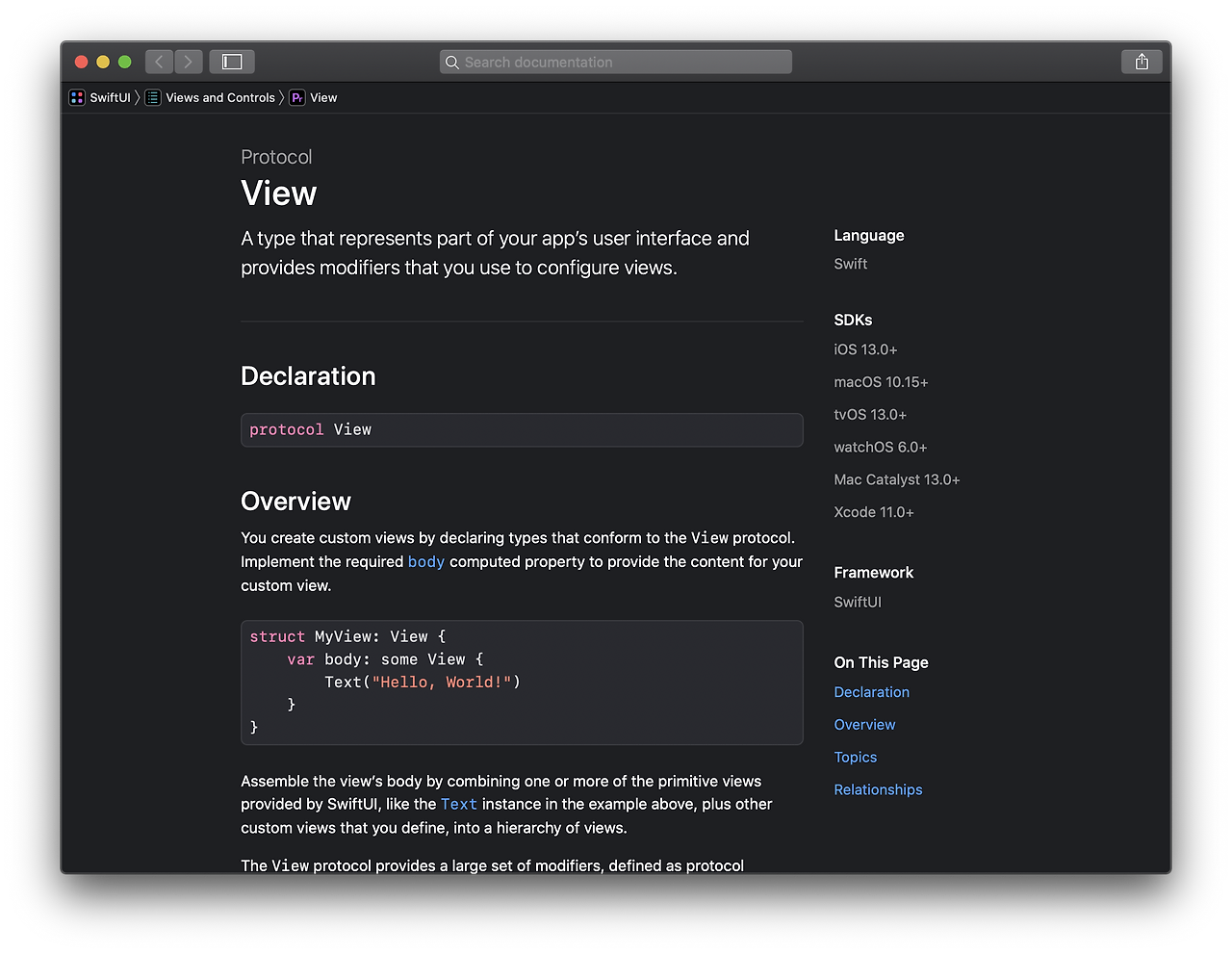Click the 'Overview' section heading
This screenshot has width=1232, height=954.
[295, 502]
